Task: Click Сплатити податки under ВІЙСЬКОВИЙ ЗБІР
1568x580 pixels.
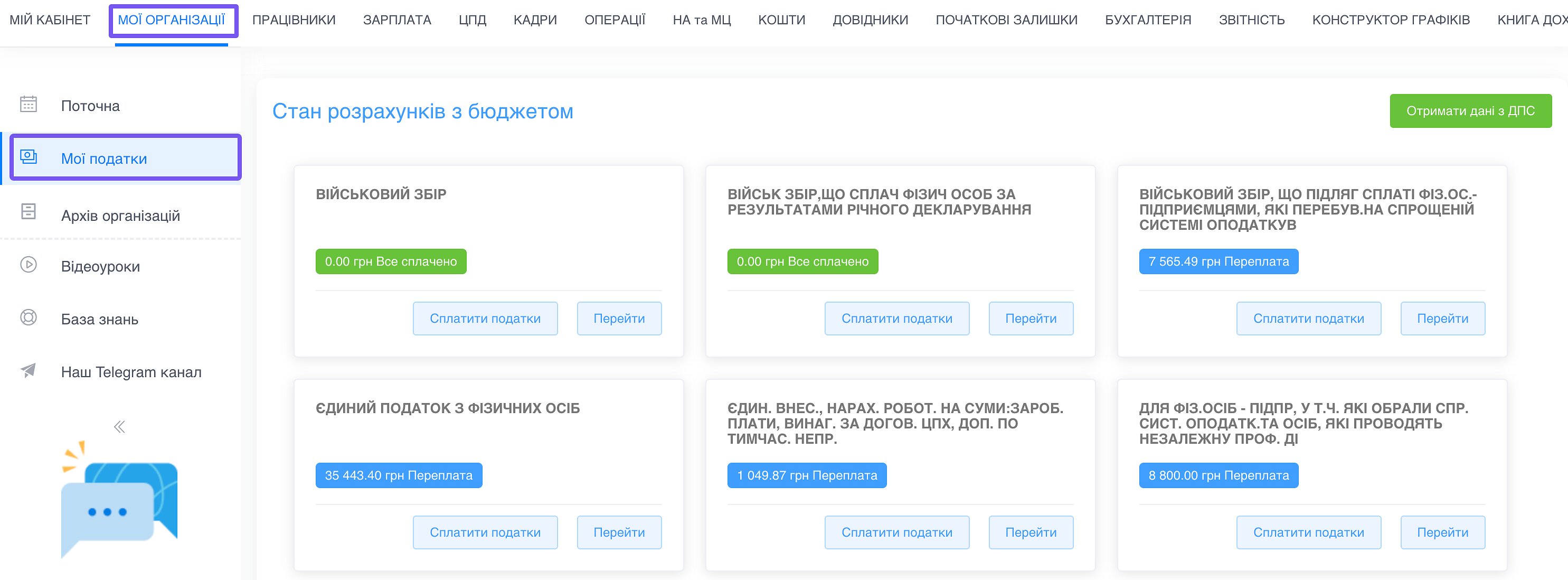Action: [485, 318]
